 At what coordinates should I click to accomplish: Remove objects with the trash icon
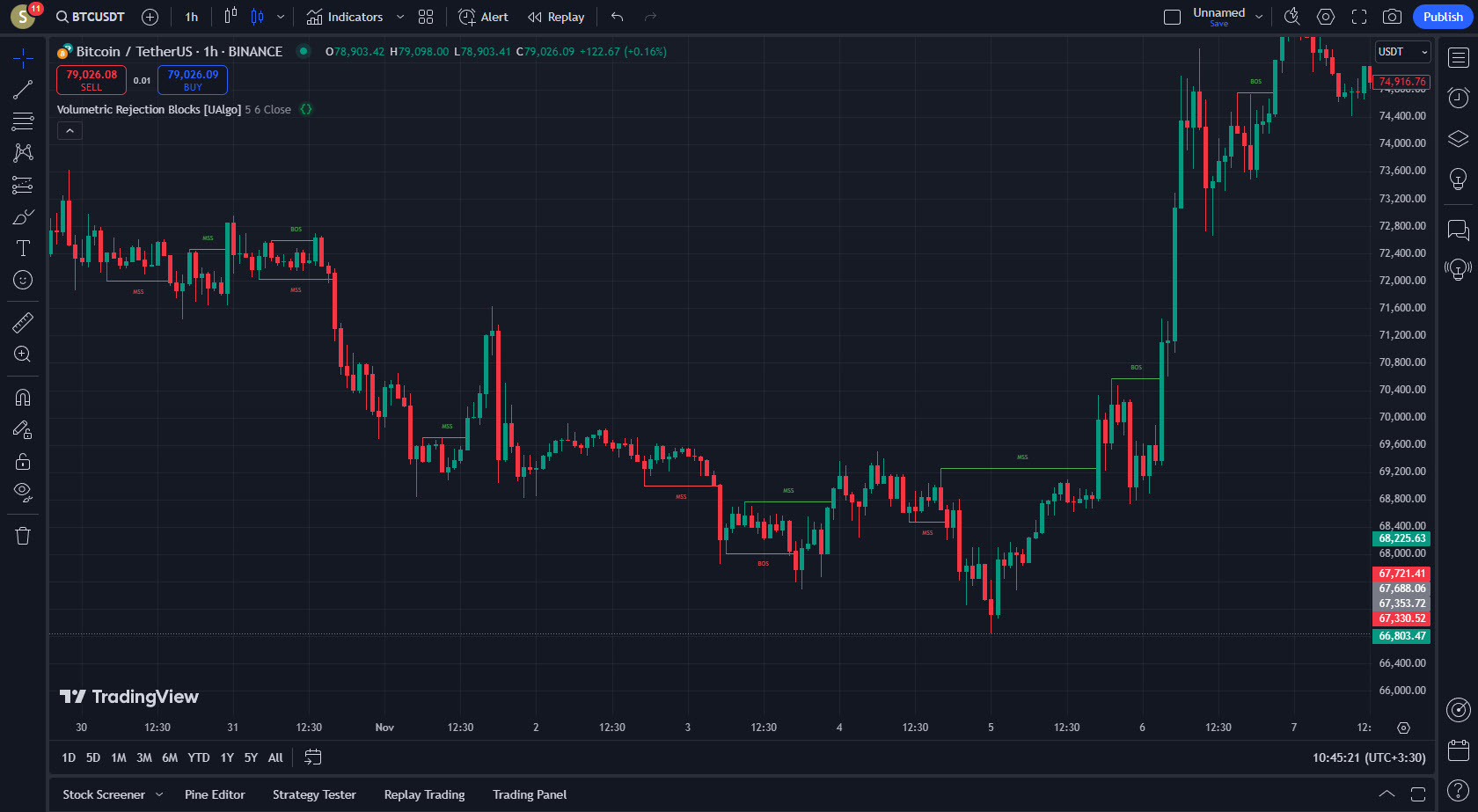click(x=23, y=536)
